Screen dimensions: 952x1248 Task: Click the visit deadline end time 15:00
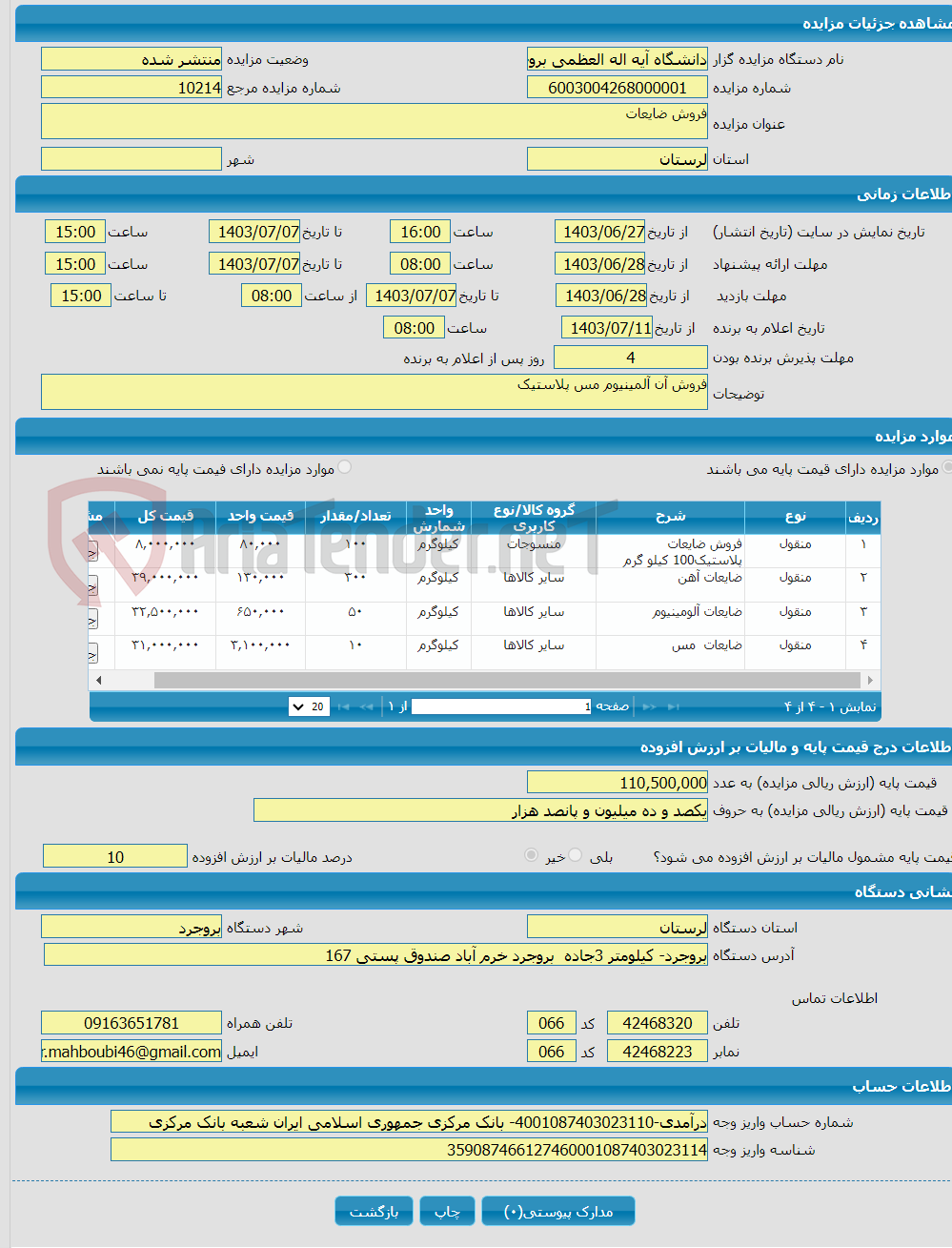click(81, 296)
